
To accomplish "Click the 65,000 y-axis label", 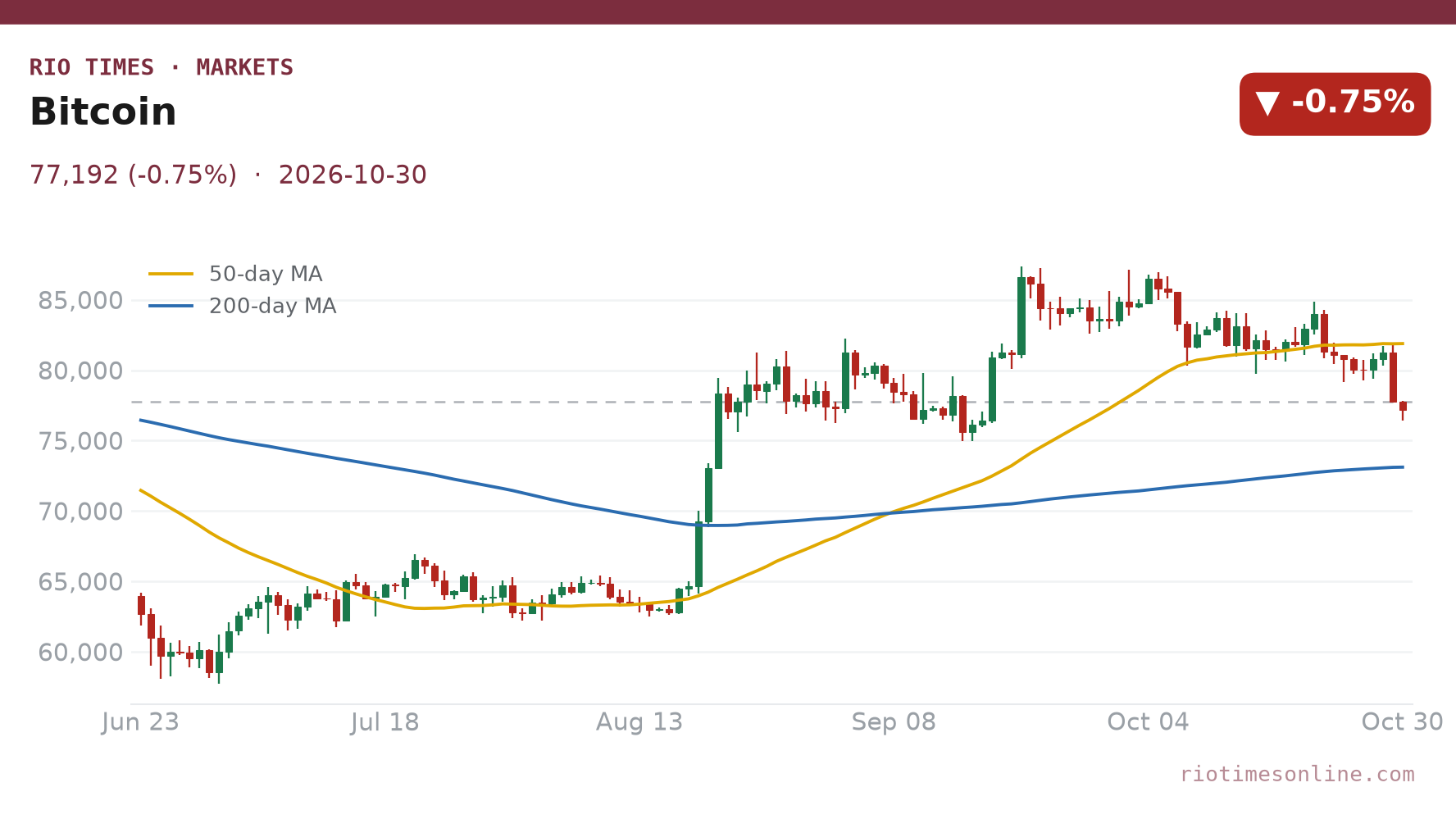I will click(80, 582).
